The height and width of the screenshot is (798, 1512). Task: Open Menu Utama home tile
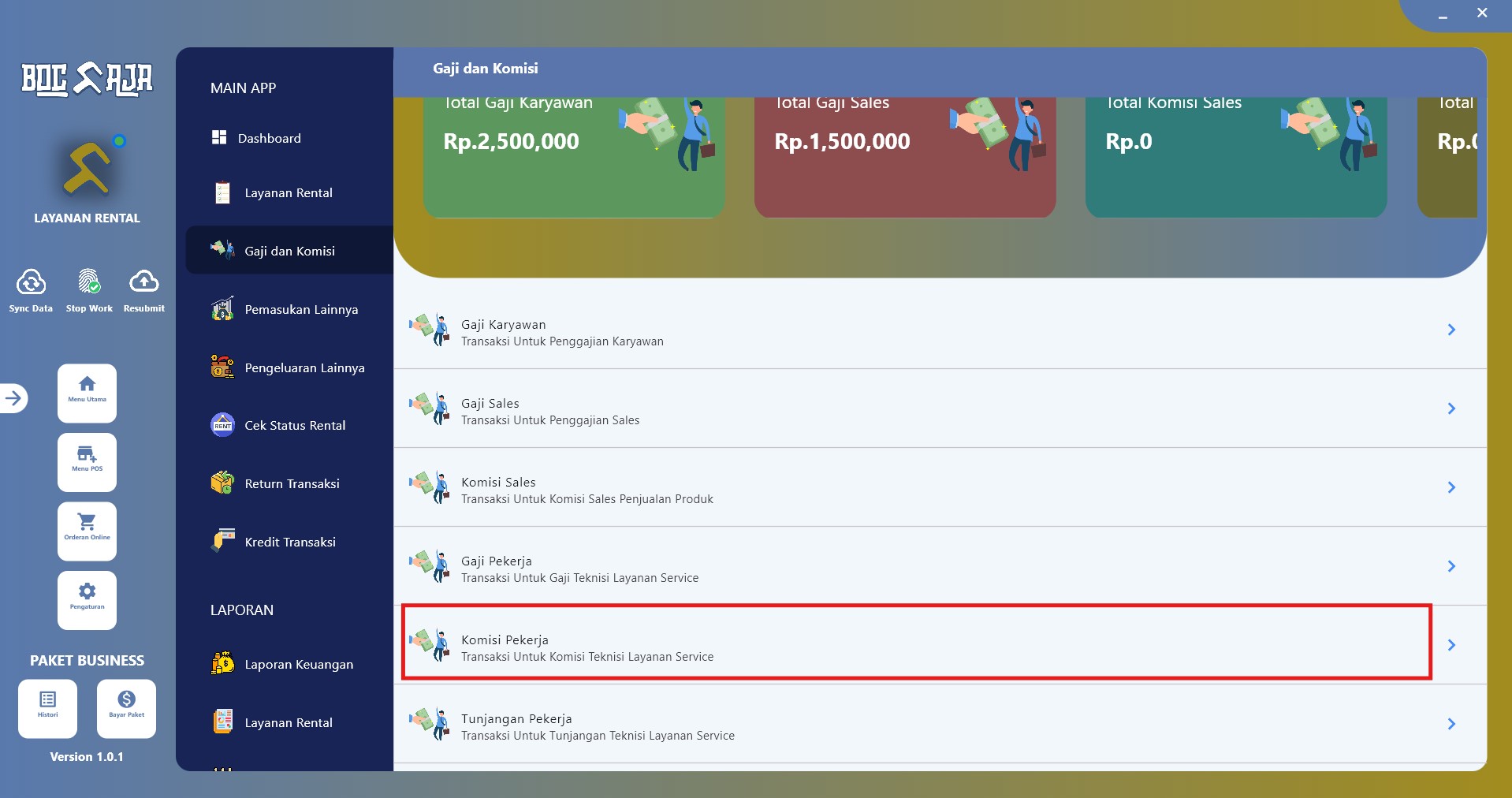(x=87, y=393)
